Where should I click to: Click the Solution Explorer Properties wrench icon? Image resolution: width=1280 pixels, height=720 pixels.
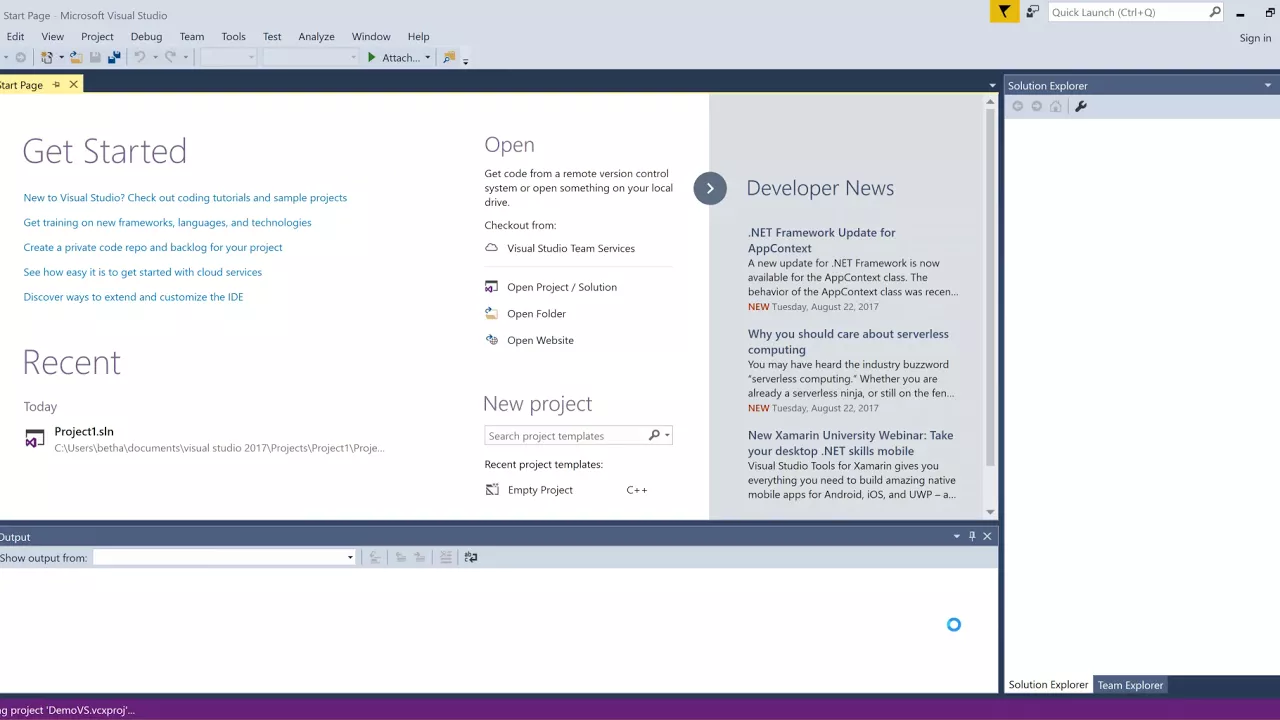[1080, 106]
